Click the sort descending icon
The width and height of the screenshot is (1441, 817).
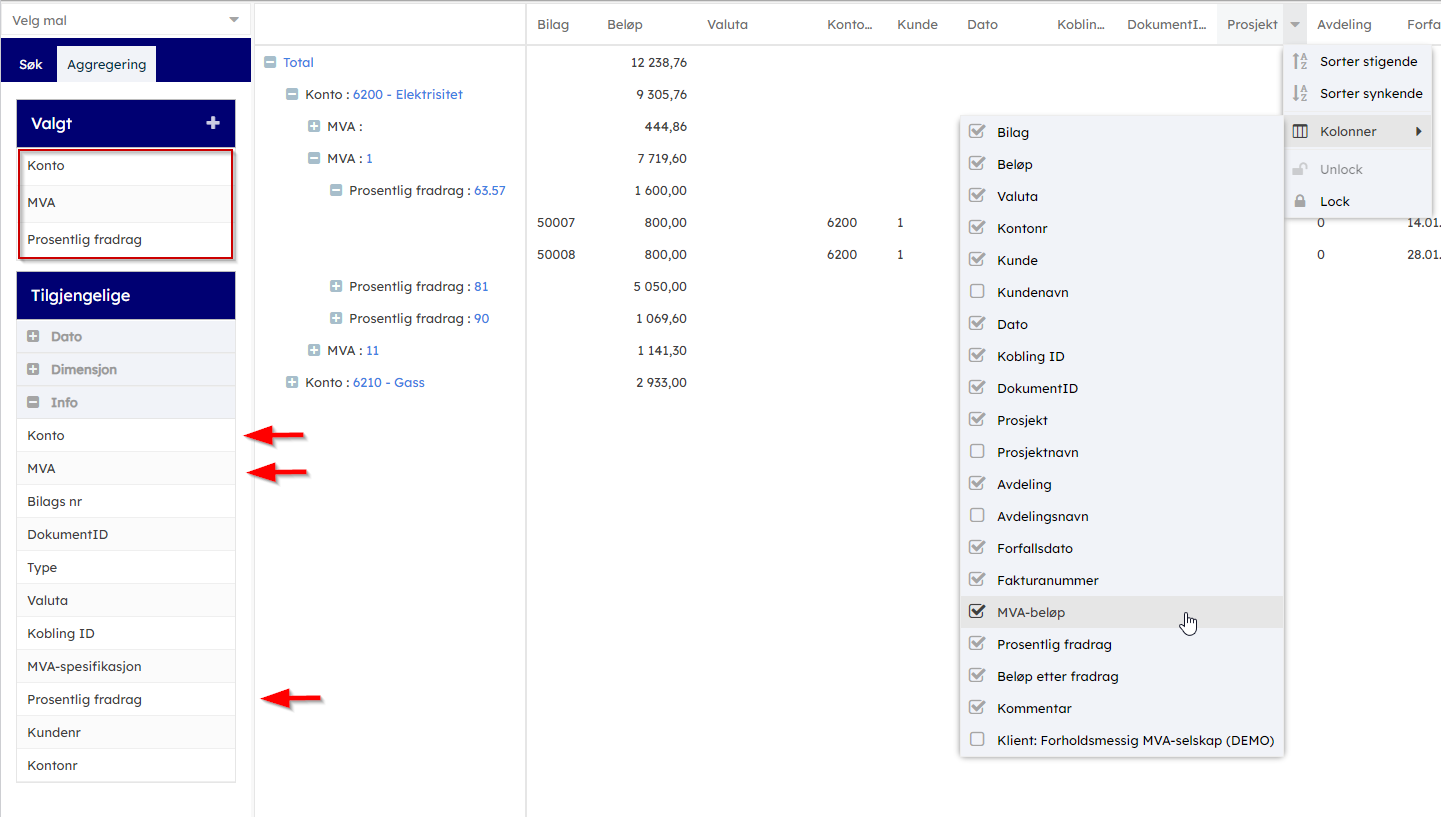pos(1300,93)
